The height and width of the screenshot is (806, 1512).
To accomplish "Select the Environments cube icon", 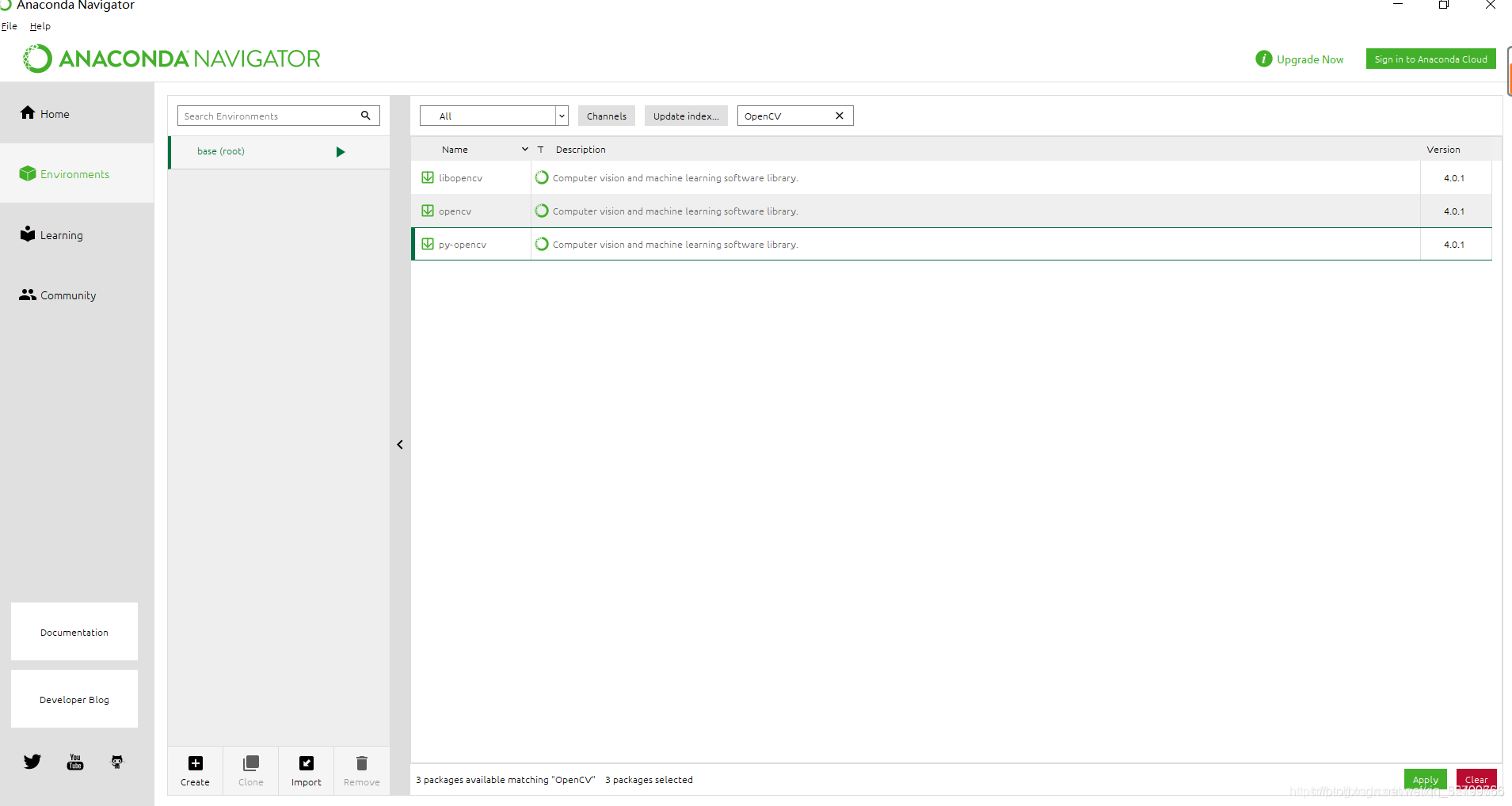I will (x=28, y=173).
